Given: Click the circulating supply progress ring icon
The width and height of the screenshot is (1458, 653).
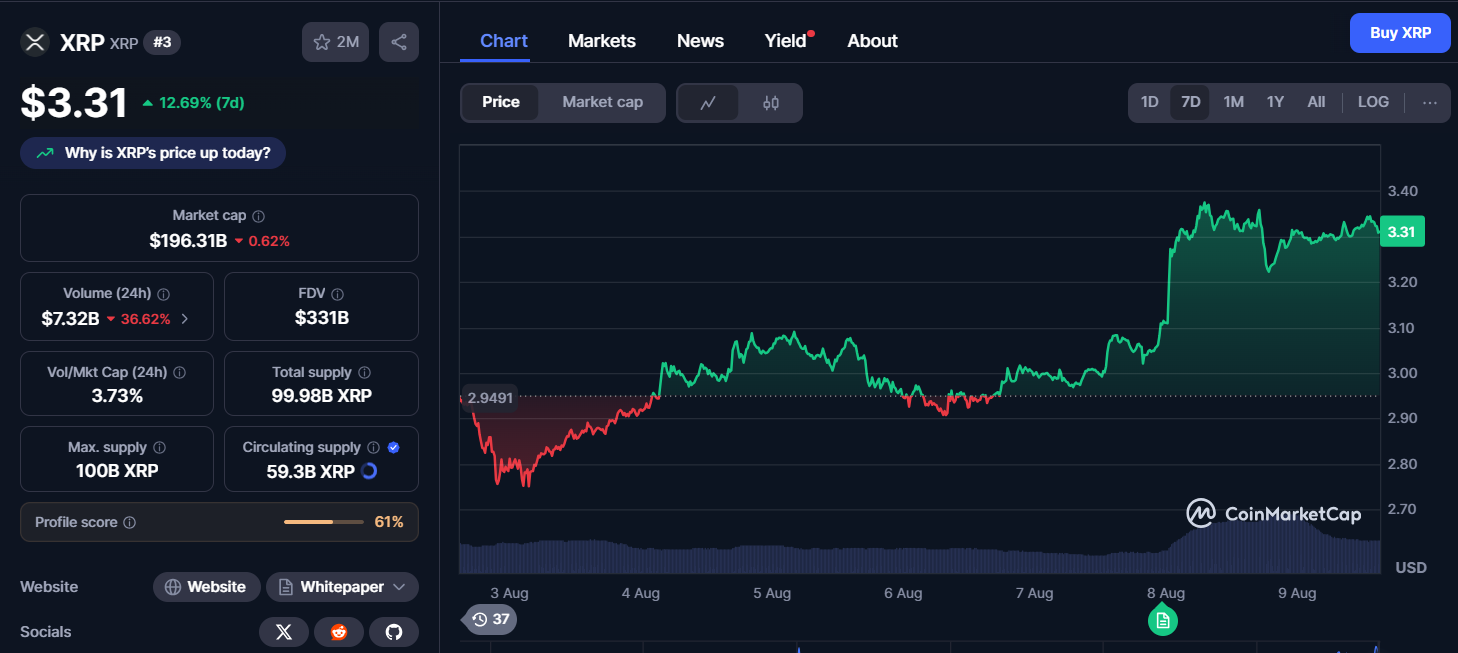Looking at the screenshot, I should tap(368, 471).
